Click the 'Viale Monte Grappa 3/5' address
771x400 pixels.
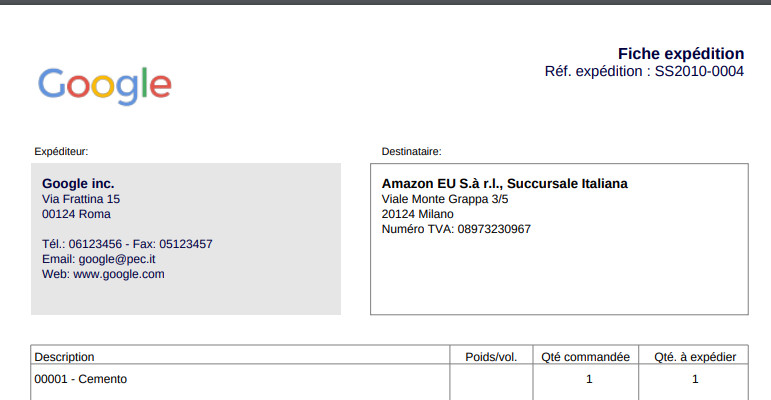point(445,199)
